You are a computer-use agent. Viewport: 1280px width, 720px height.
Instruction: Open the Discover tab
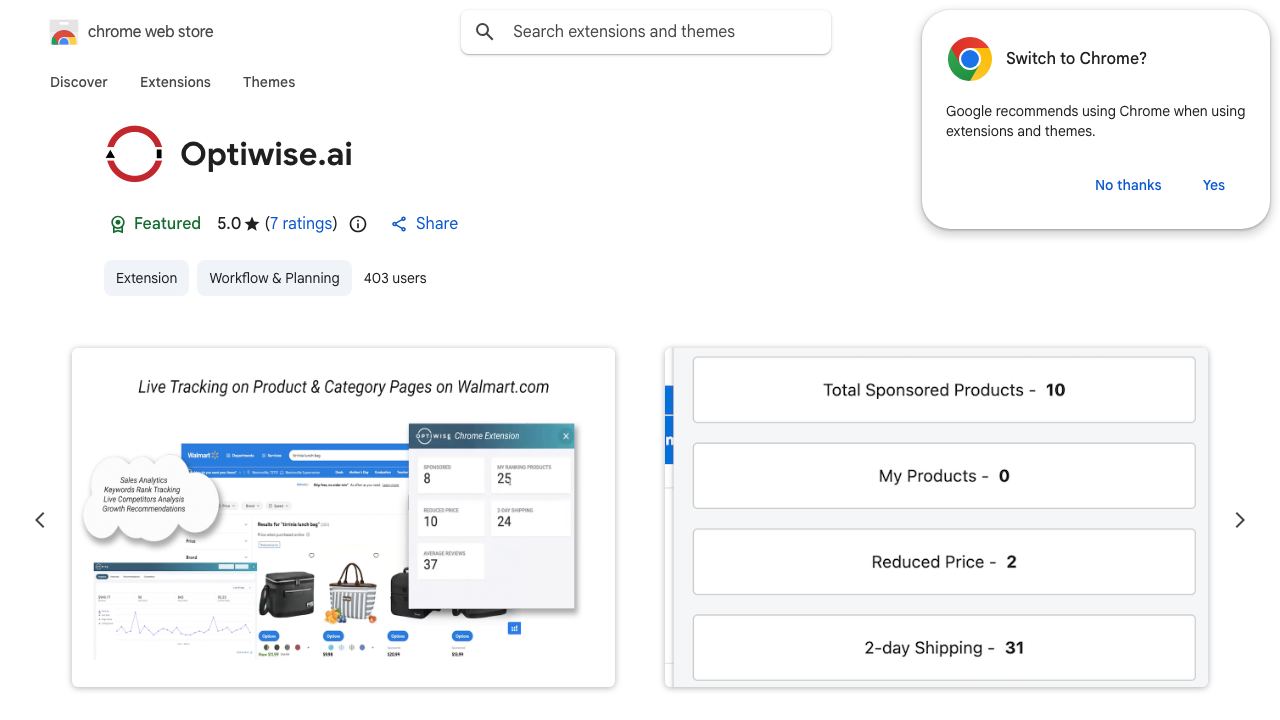[79, 82]
